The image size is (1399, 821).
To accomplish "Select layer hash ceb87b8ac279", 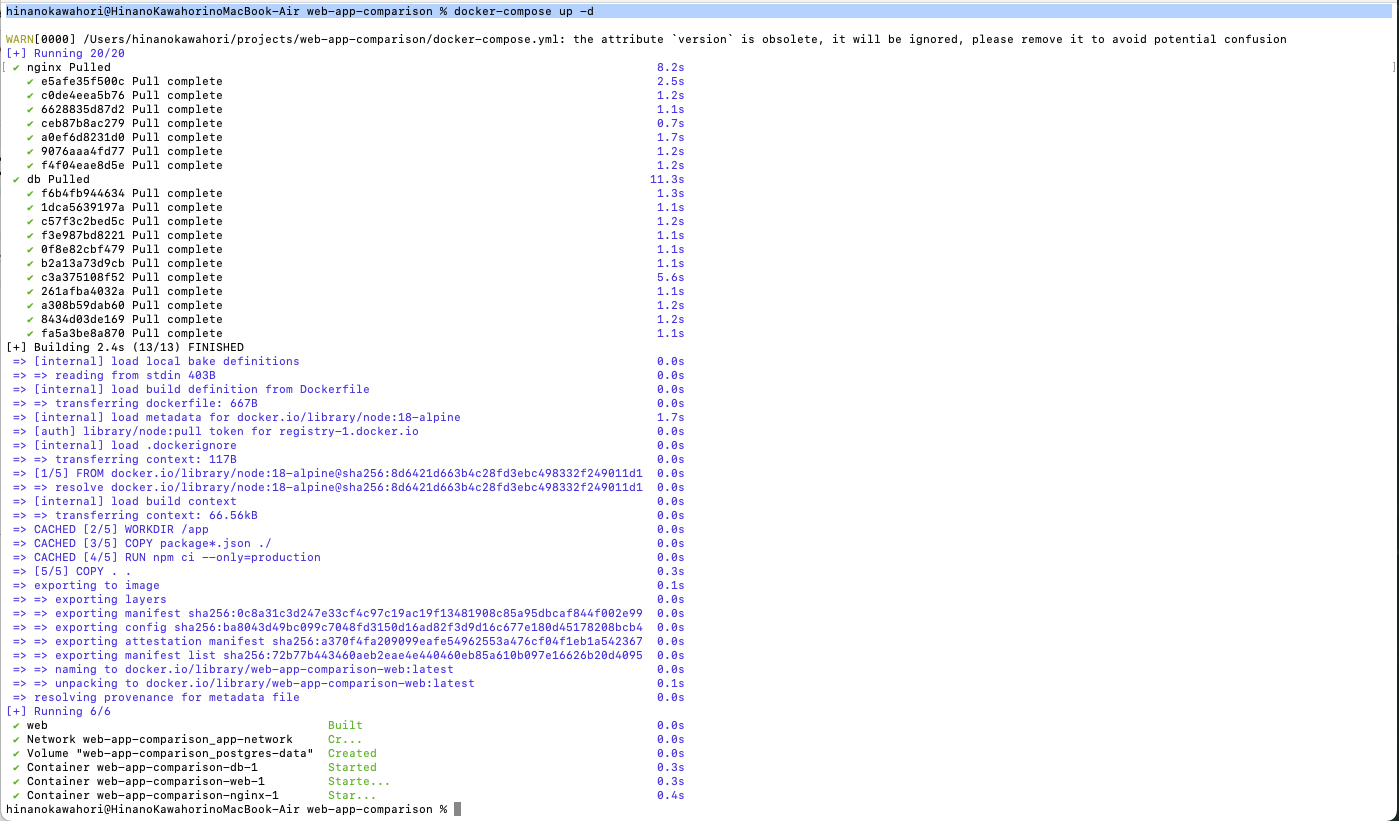I will pos(83,123).
